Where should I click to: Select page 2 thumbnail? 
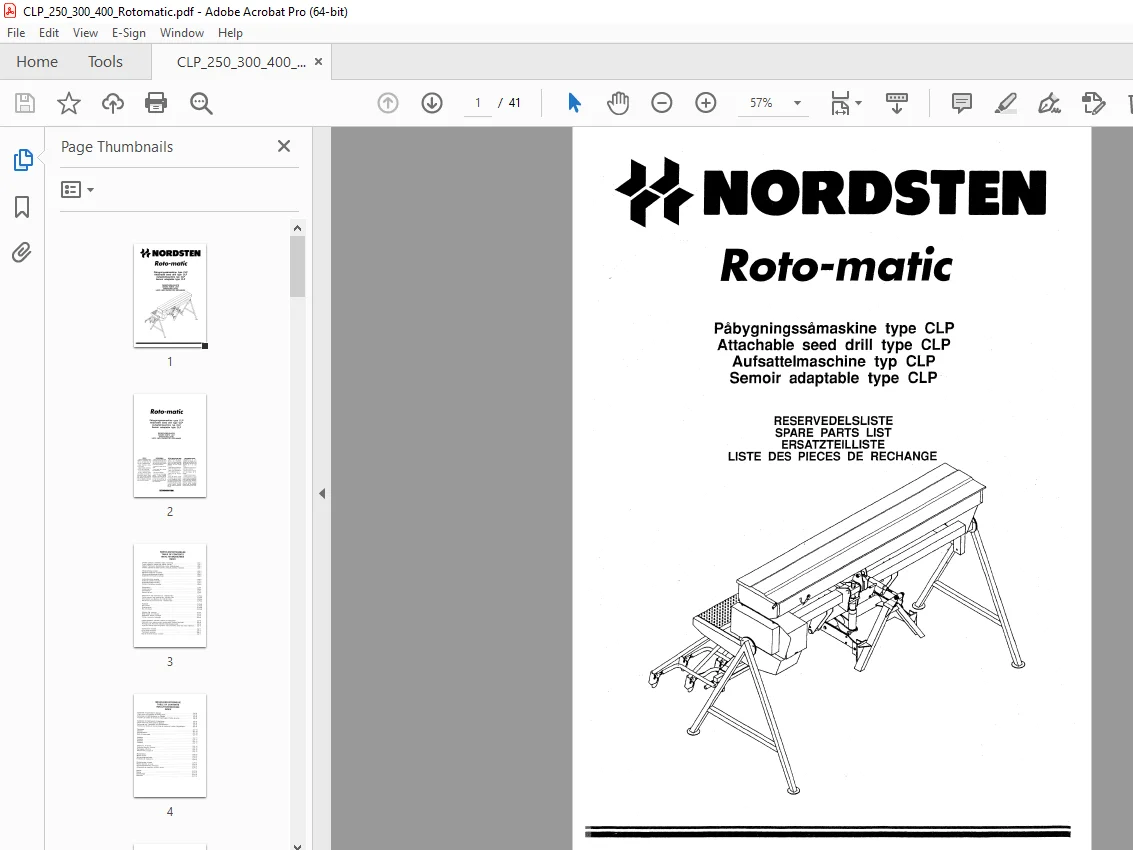[170, 445]
